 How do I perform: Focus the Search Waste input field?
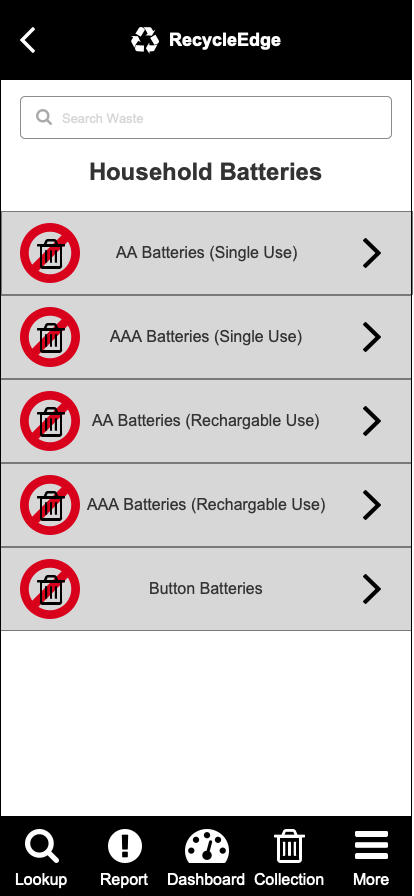(x=206, y=118)
